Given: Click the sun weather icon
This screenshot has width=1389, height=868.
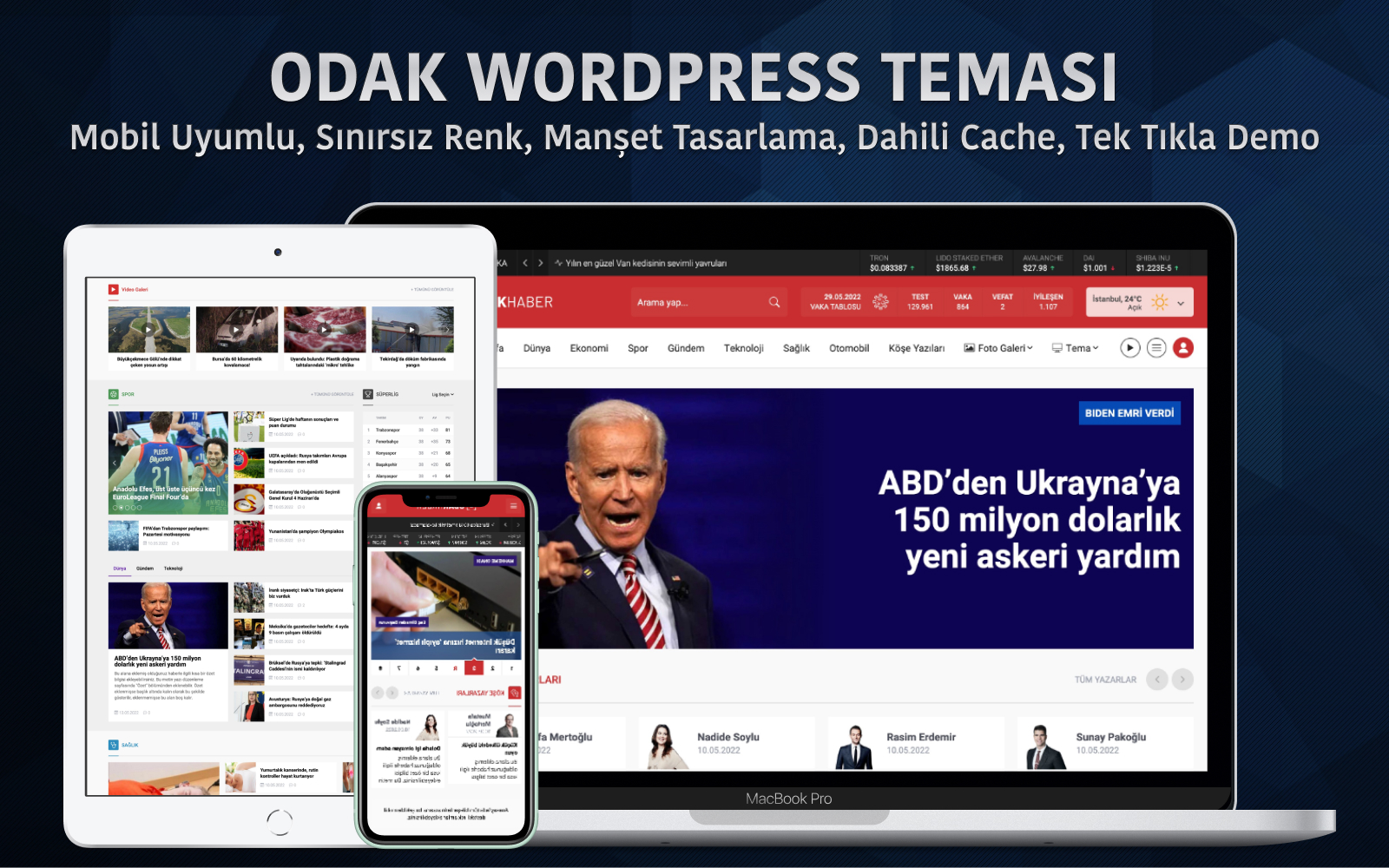Looking at the screenshot, I should (x=1160, y=302).
